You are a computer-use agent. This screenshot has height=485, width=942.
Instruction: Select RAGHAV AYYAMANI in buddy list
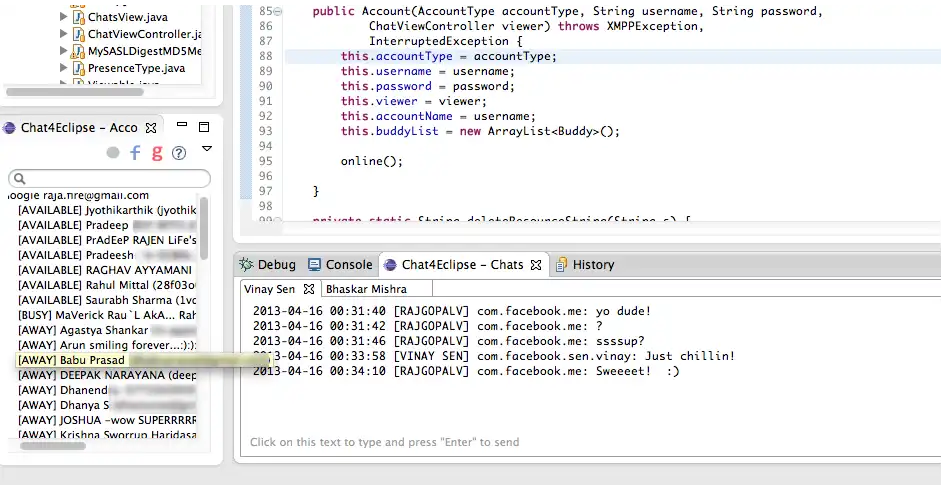tap(105, 270)
